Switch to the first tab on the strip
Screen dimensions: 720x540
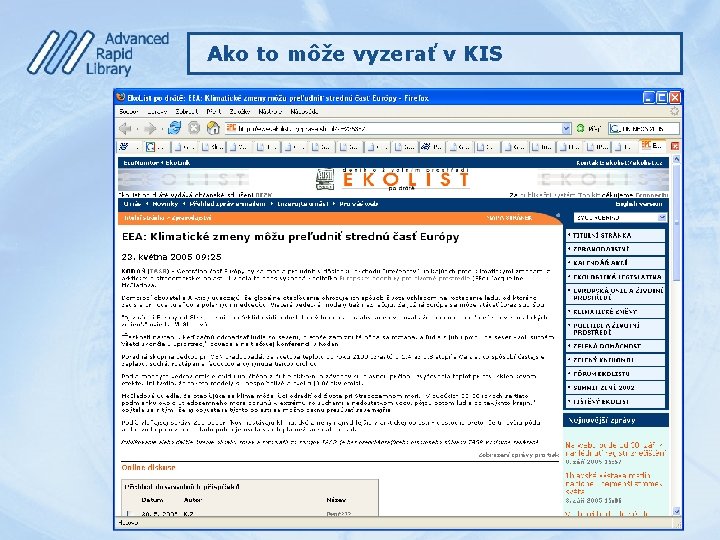pyautogui.click(x=129, y=146)
